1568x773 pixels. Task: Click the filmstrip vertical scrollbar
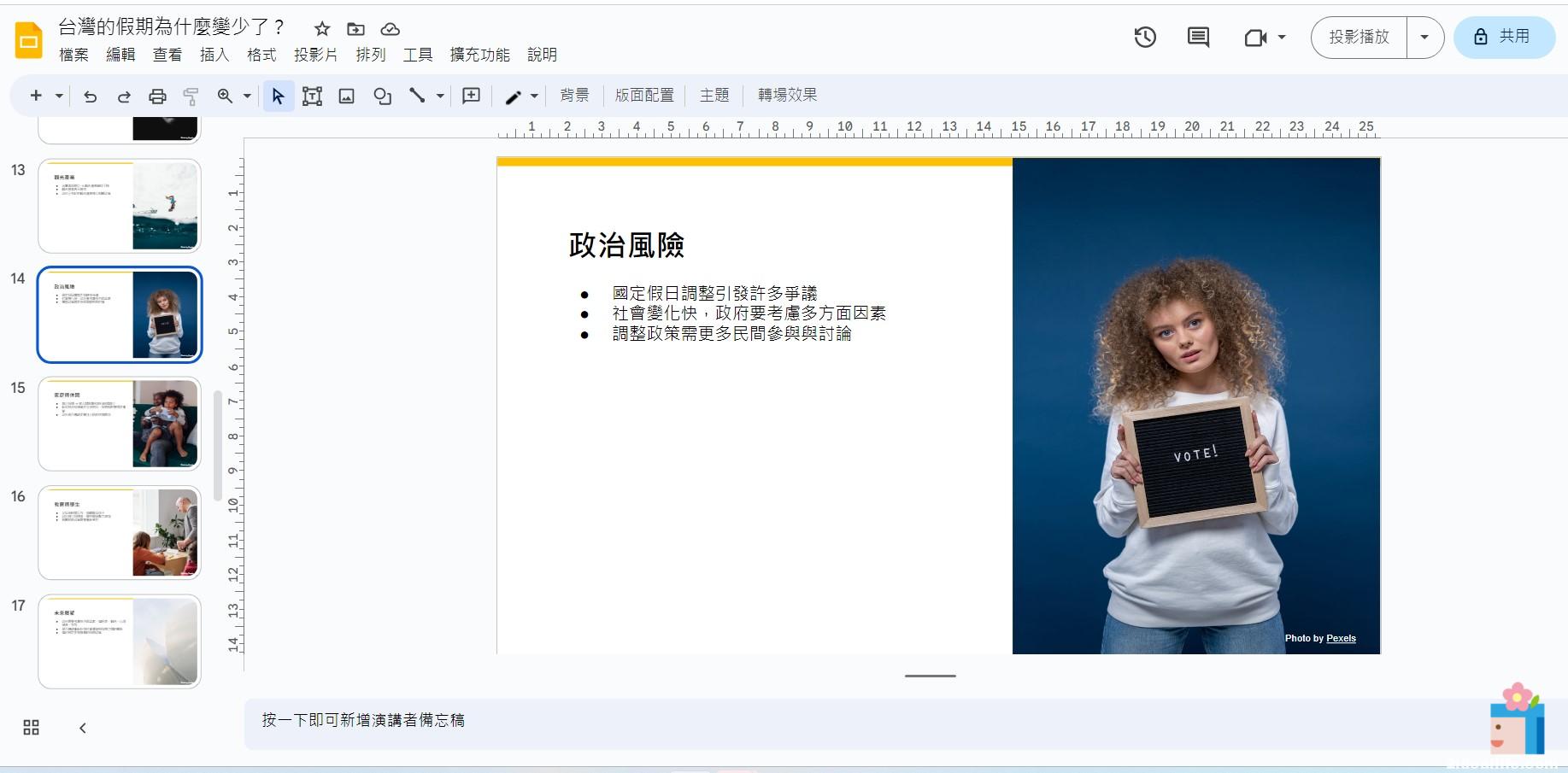(218, 444)
